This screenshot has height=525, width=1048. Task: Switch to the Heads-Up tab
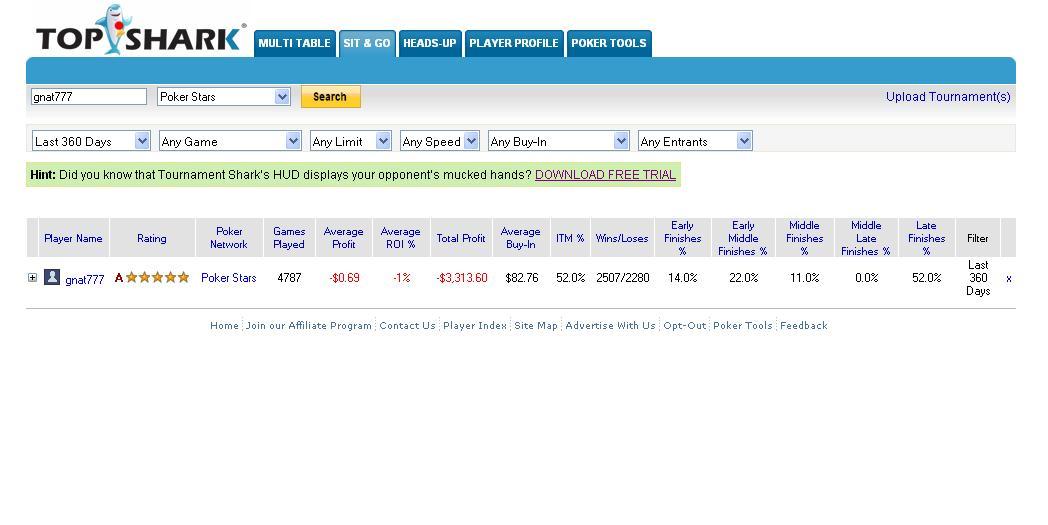[429, 43]
